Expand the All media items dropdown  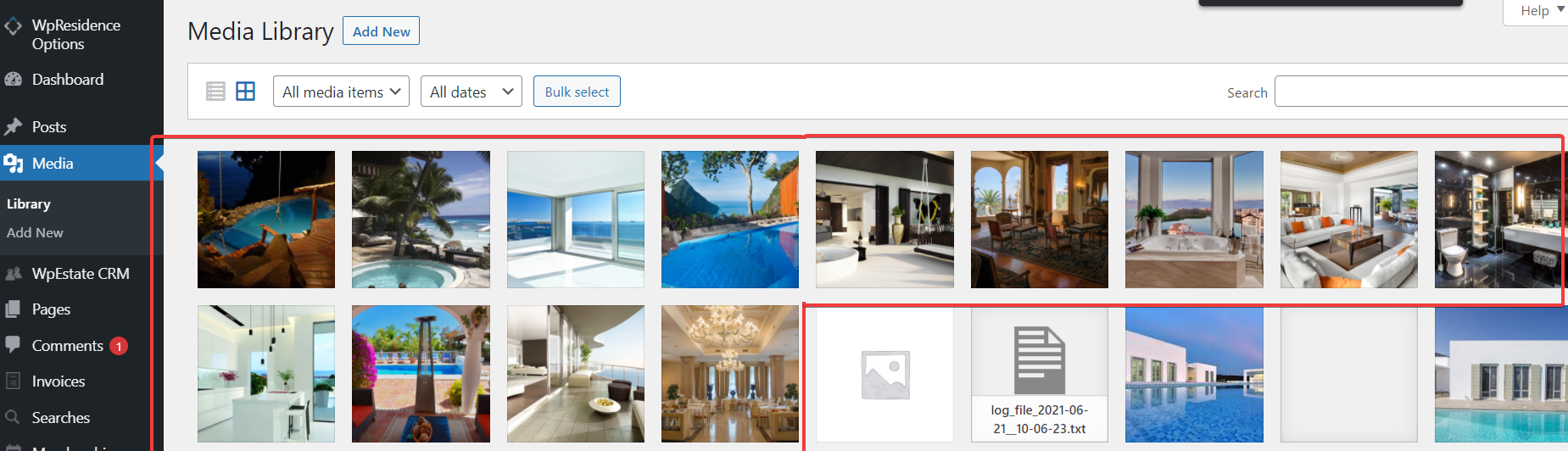tap(341, 92)
